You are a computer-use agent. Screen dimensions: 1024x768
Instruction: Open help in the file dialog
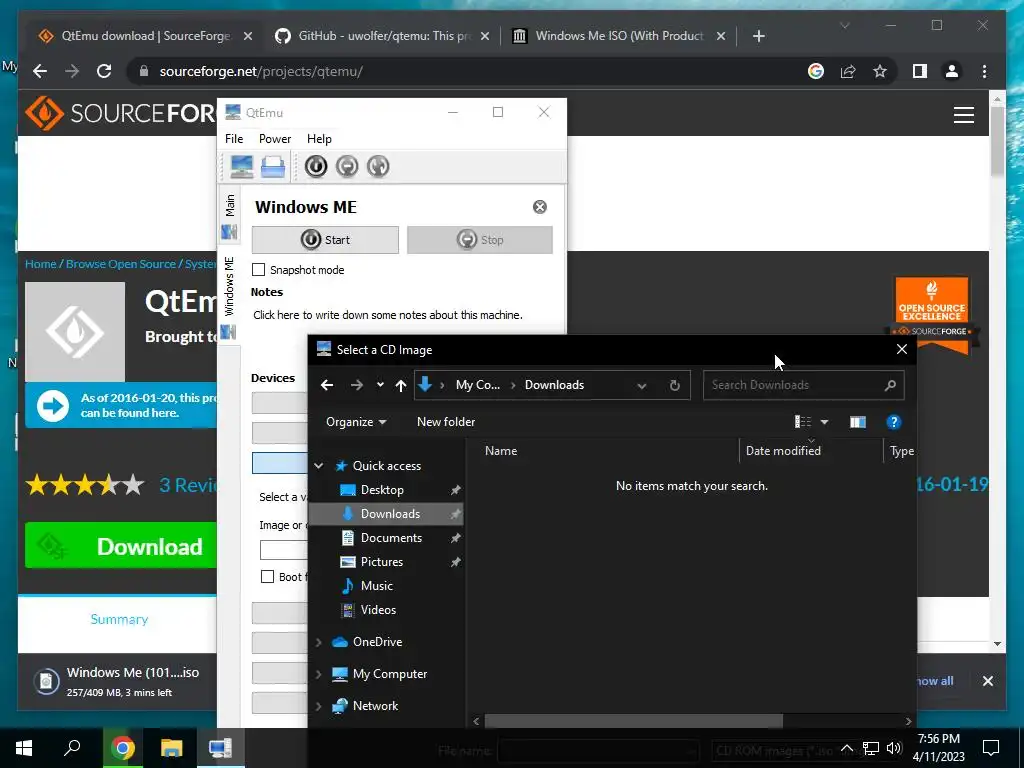point(893,422)
